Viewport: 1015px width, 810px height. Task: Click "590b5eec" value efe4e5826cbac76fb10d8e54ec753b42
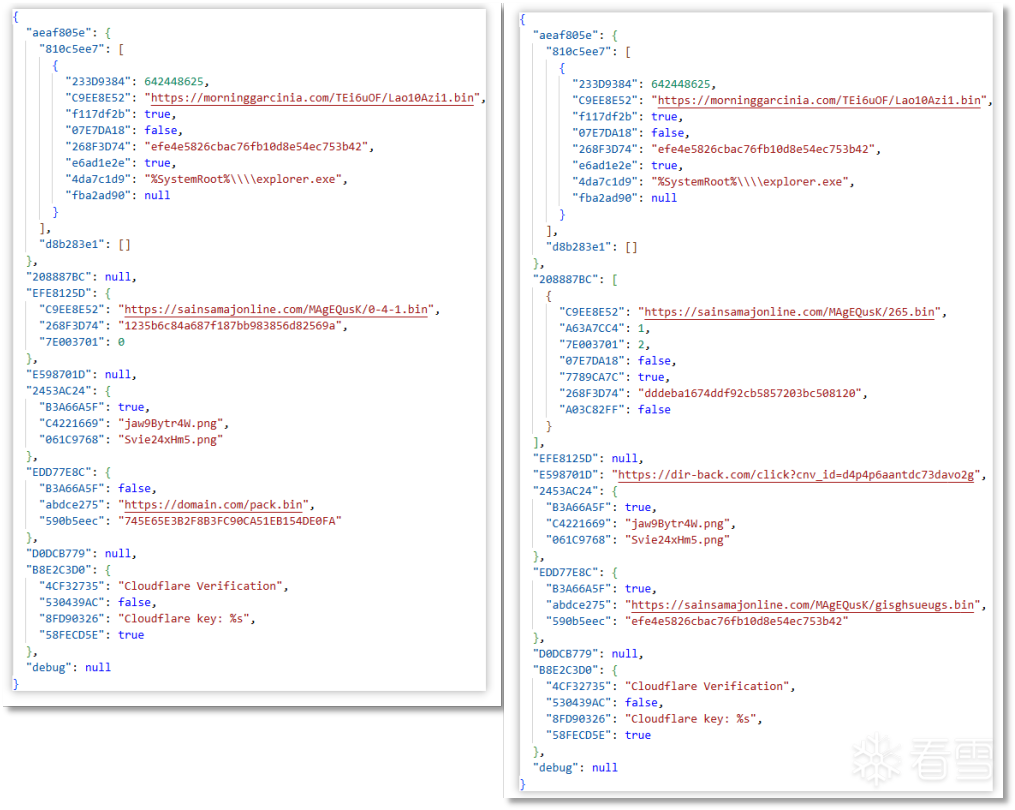point(737,622)
